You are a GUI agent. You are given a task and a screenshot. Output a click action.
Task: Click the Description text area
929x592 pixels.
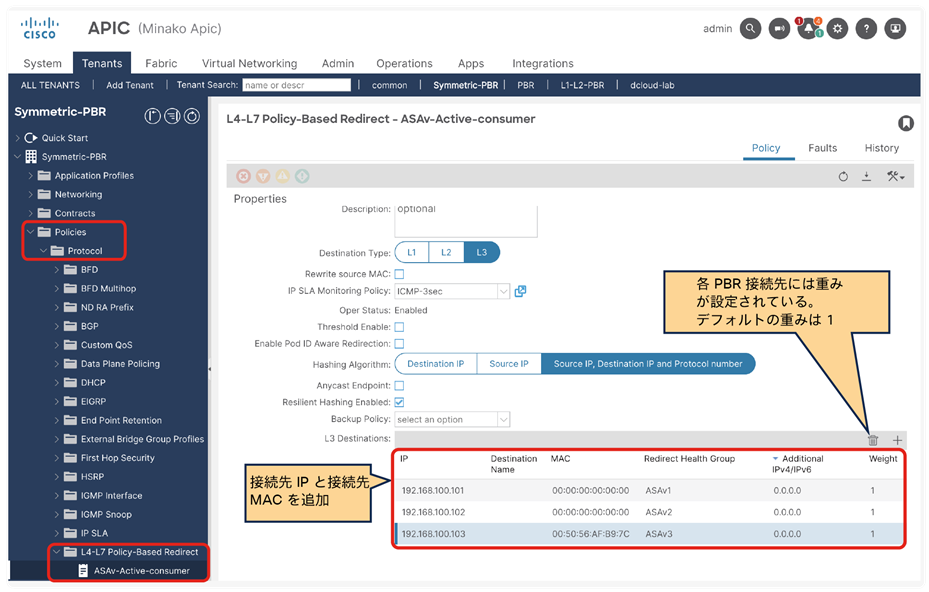point(466,220)
